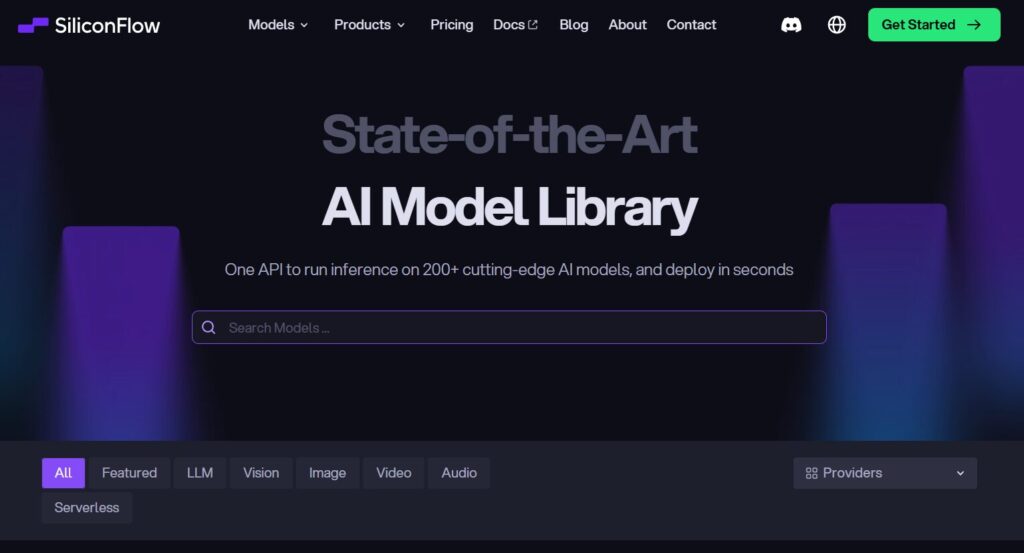Show Audio models
The height and width of the screenshot is (553, 1024).
[459, 473]
